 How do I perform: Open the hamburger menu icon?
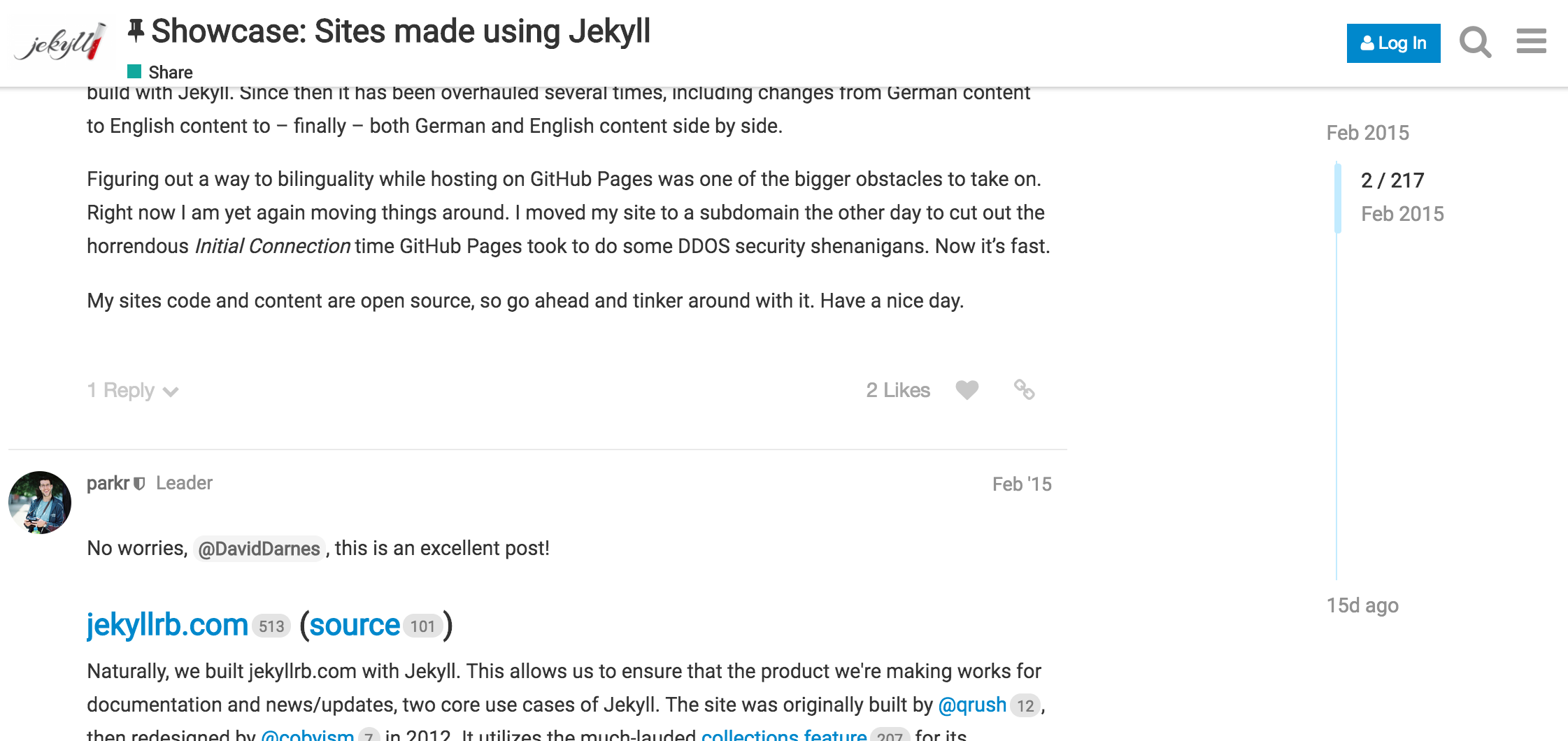click(x=1531, y=41)
